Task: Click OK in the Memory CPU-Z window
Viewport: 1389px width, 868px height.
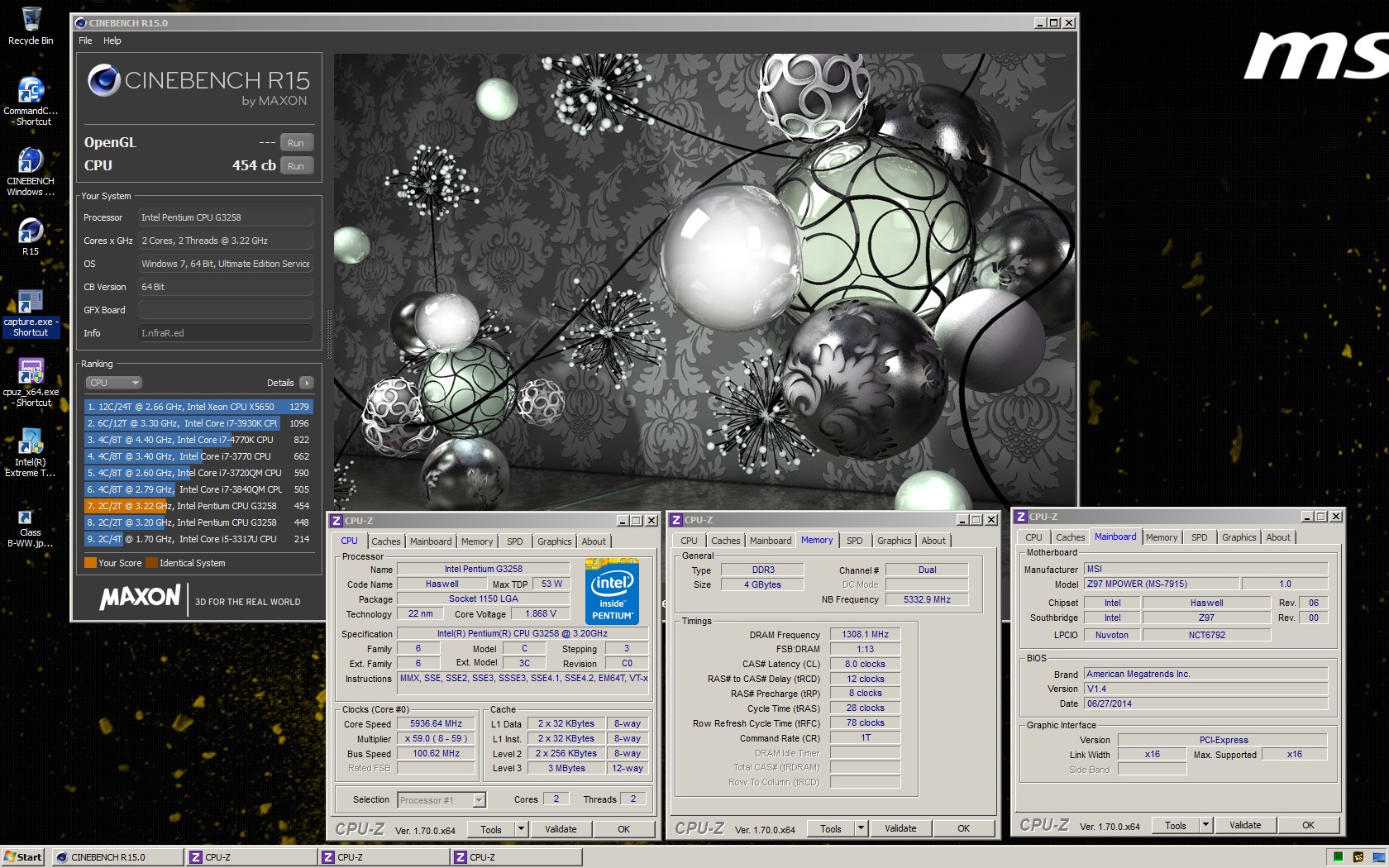Action: point(963,828)
